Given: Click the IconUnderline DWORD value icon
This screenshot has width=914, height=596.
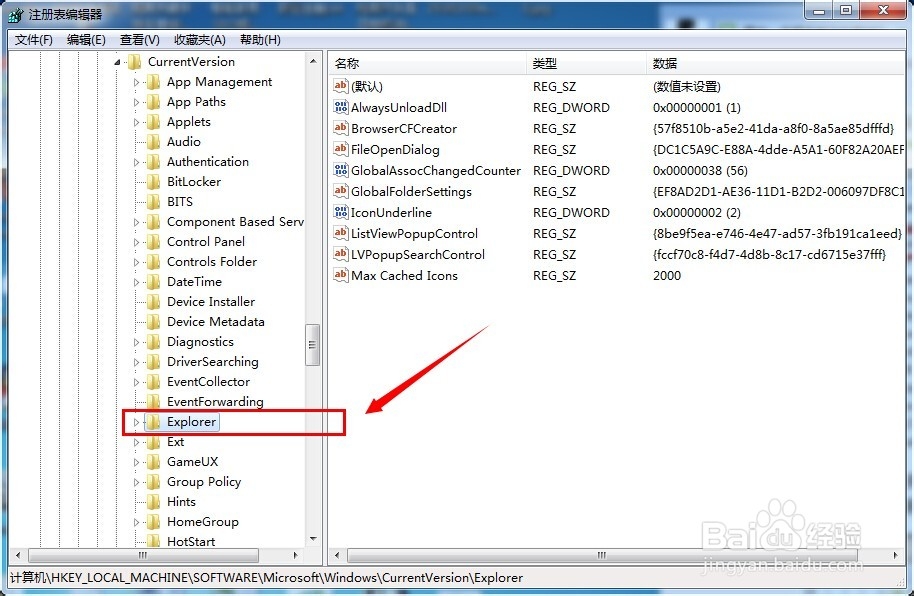Looking at the screenshot, I should point(340,212).
